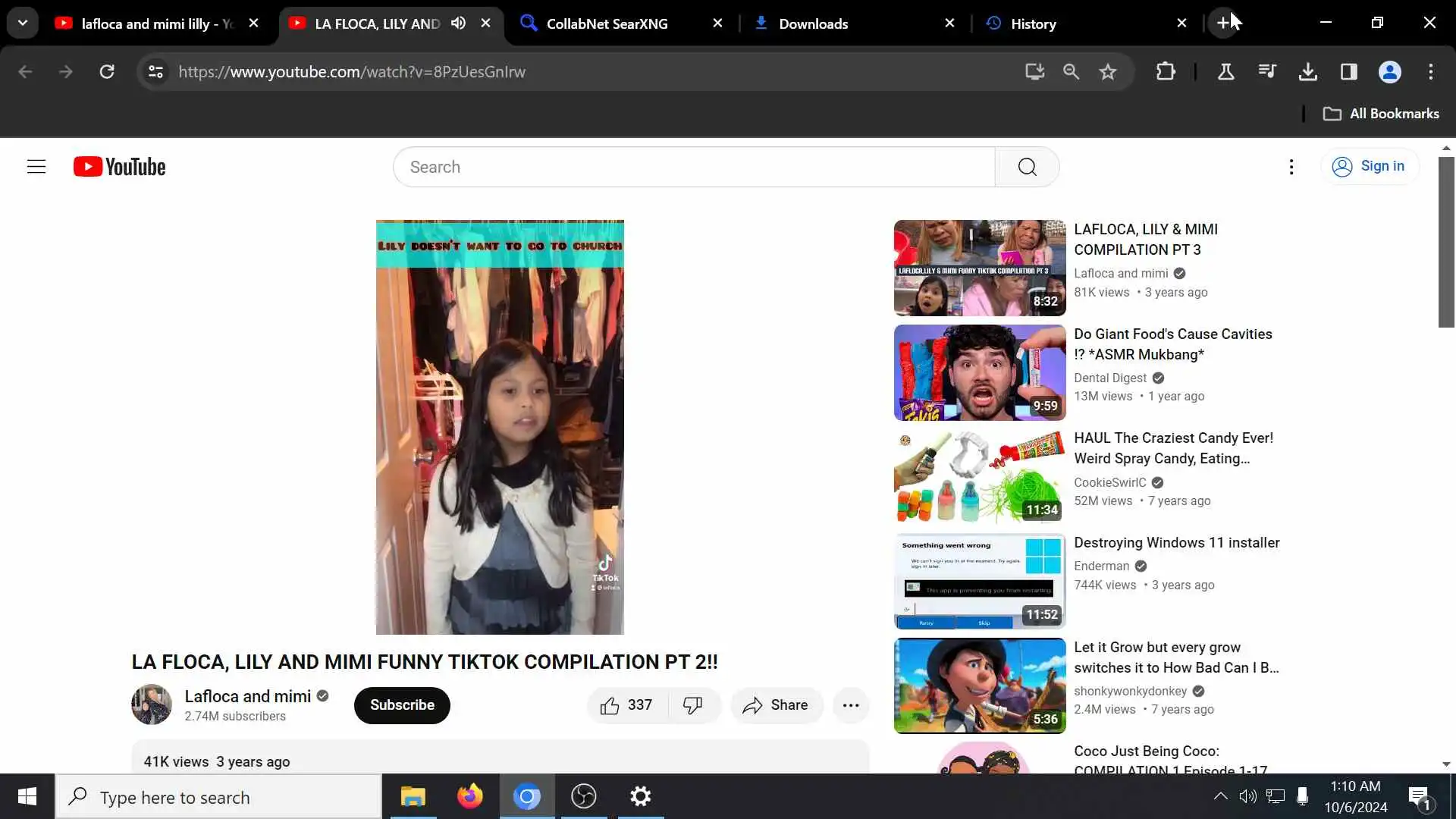Open the video's more actions ellipsis
This screenshot has height=819, width=1456.
(x=851, y=705)
